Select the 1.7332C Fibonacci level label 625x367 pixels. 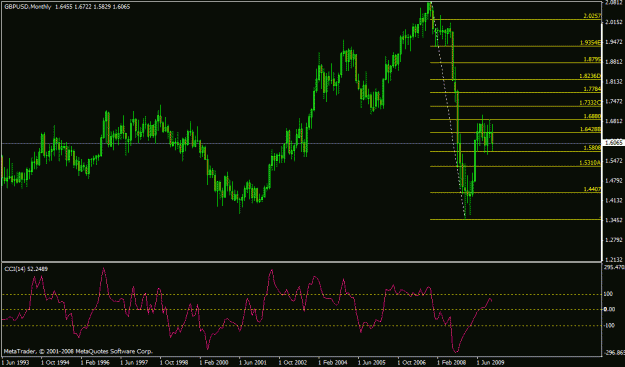pos(590,103)
